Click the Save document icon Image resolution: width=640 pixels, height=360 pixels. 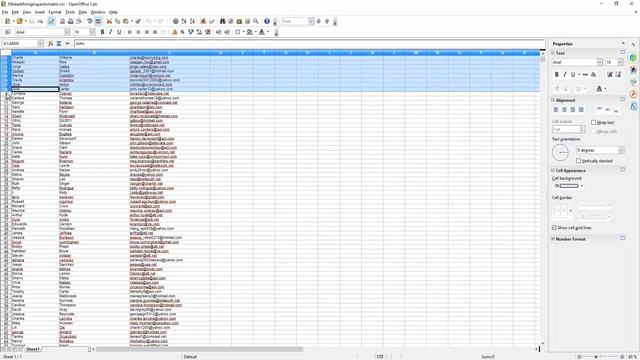click(32, 21)
